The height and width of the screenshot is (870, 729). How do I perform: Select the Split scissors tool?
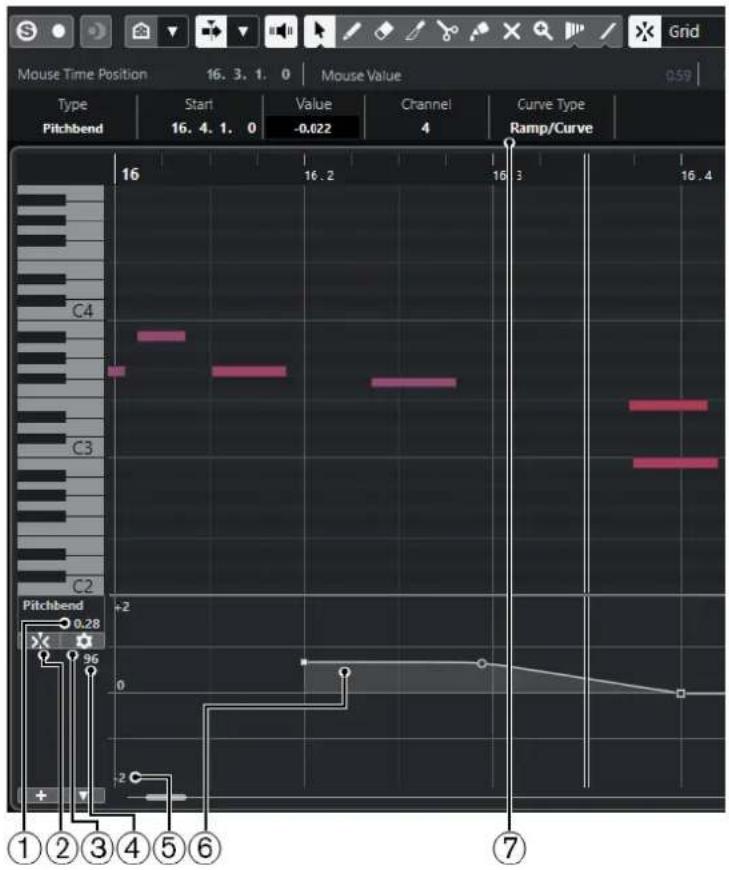click(x=447, y=31)
